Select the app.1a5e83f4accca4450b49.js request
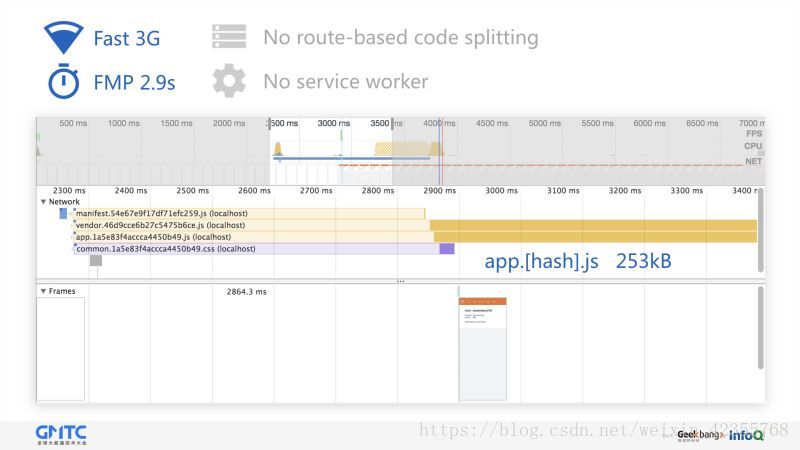Image resolution: width=800 pixels, height=450 pixels. [415, 237]
